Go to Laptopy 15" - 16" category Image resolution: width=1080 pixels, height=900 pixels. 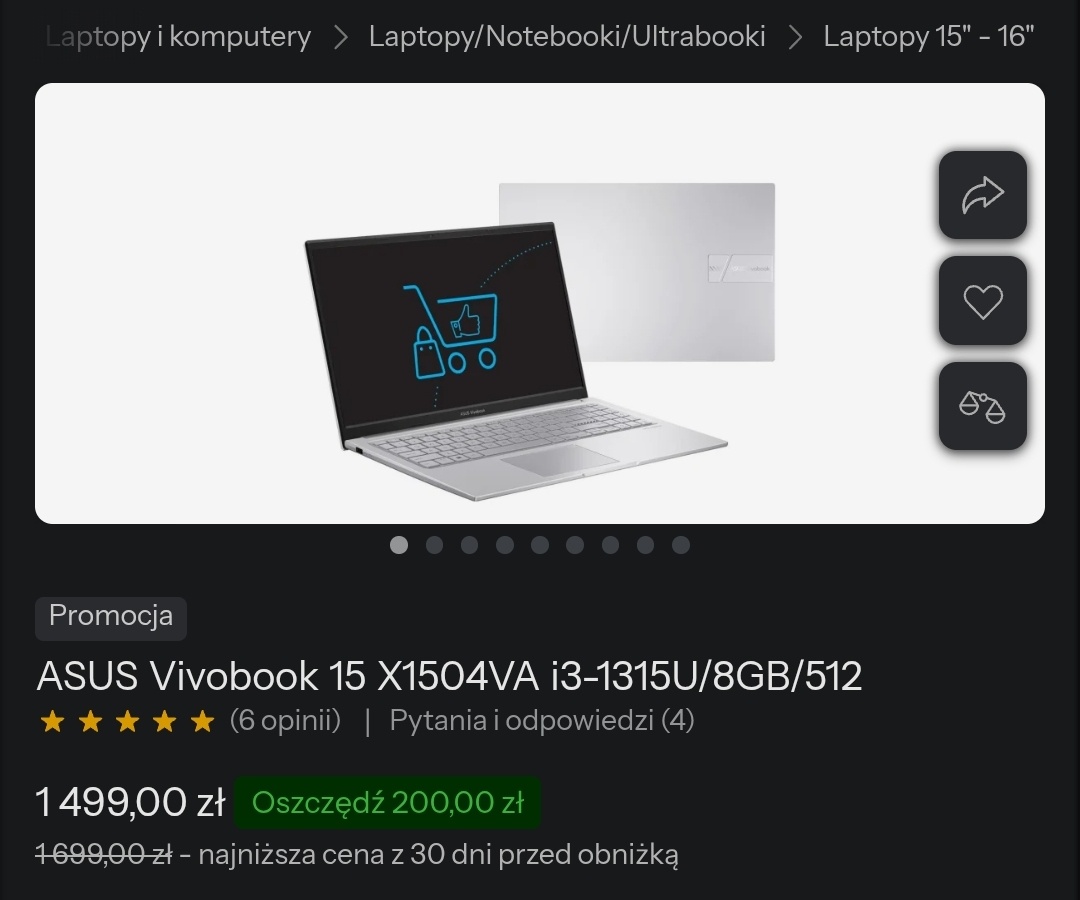click(928, 36)
